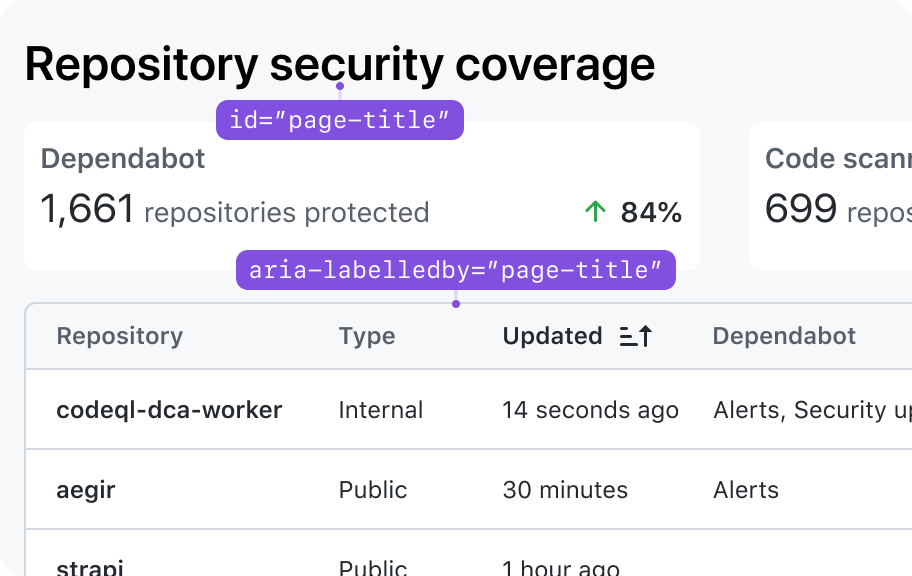Image resolution: width=912 pixels, height=576 pixels.
Task: Click the 1,661 repositories count
Action: (x=87, y=209)
